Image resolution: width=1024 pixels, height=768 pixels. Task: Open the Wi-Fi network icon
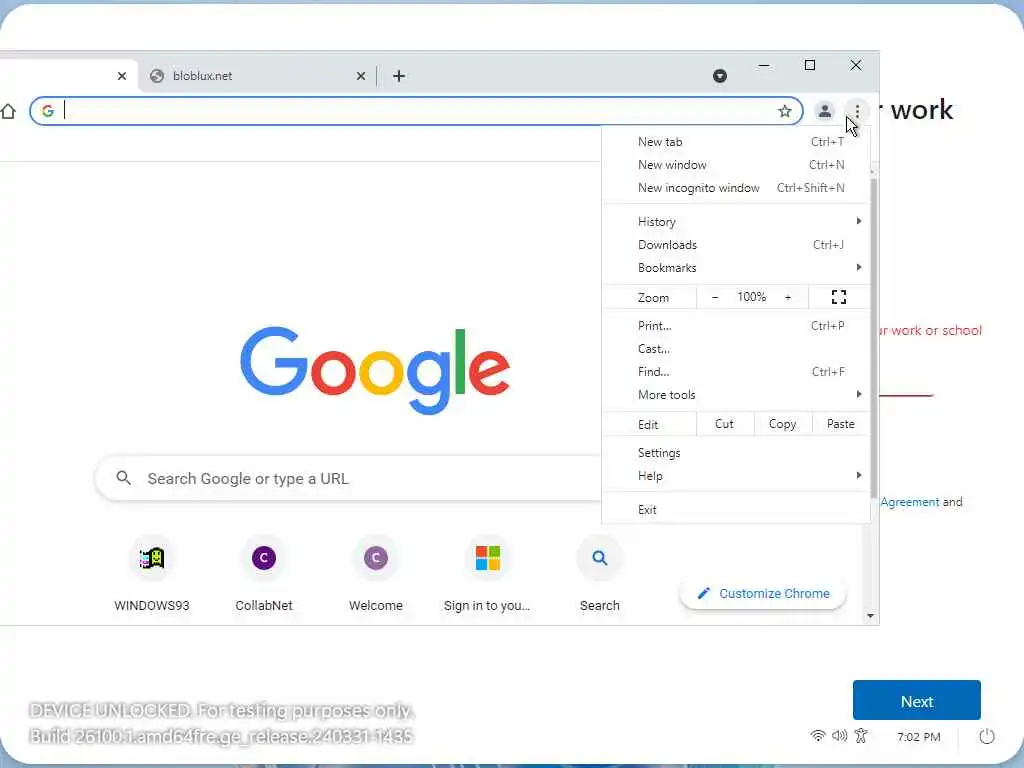(817, 736)
